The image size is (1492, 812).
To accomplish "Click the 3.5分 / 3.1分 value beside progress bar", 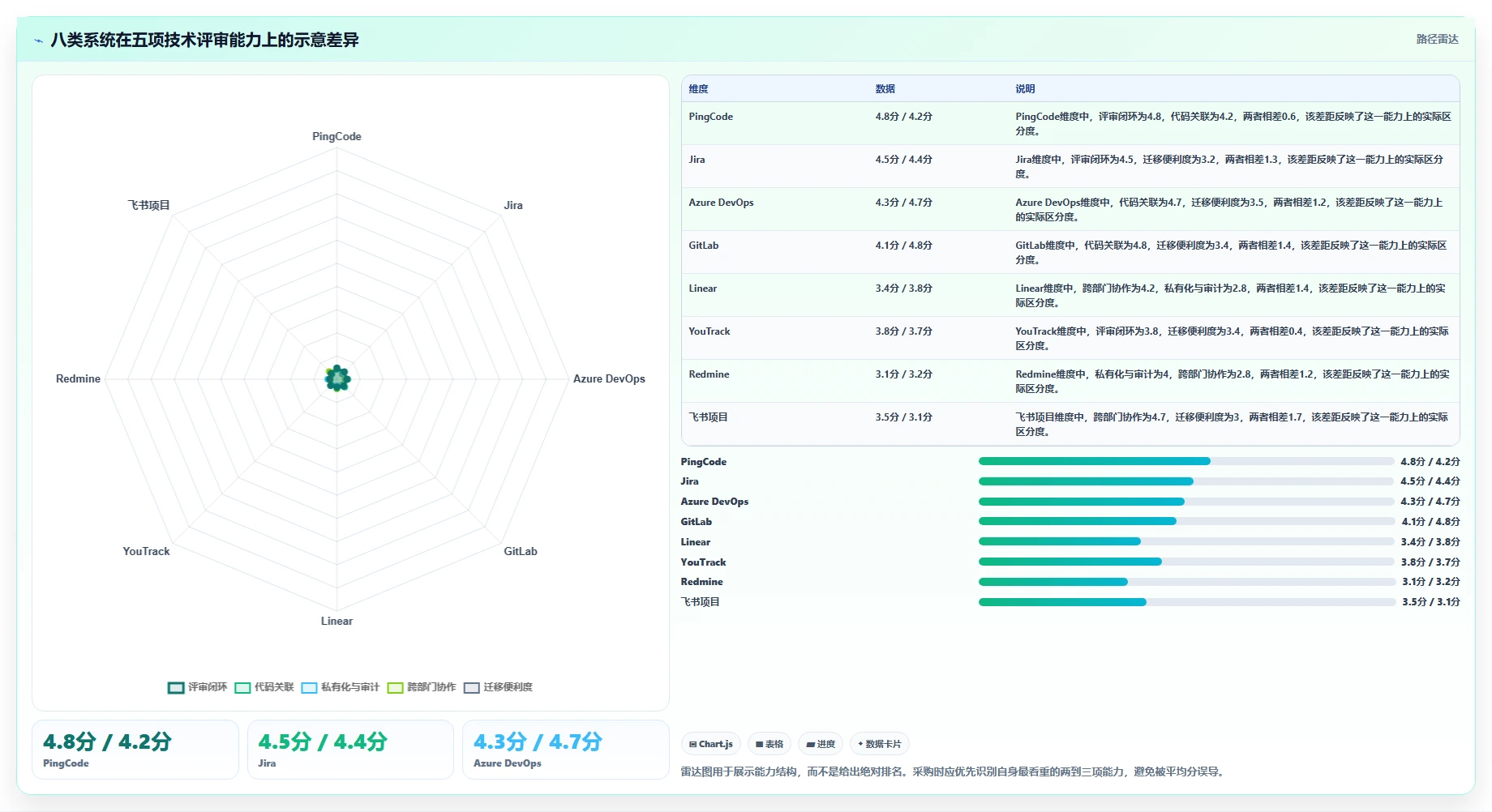I will [x=1430, y=602].
